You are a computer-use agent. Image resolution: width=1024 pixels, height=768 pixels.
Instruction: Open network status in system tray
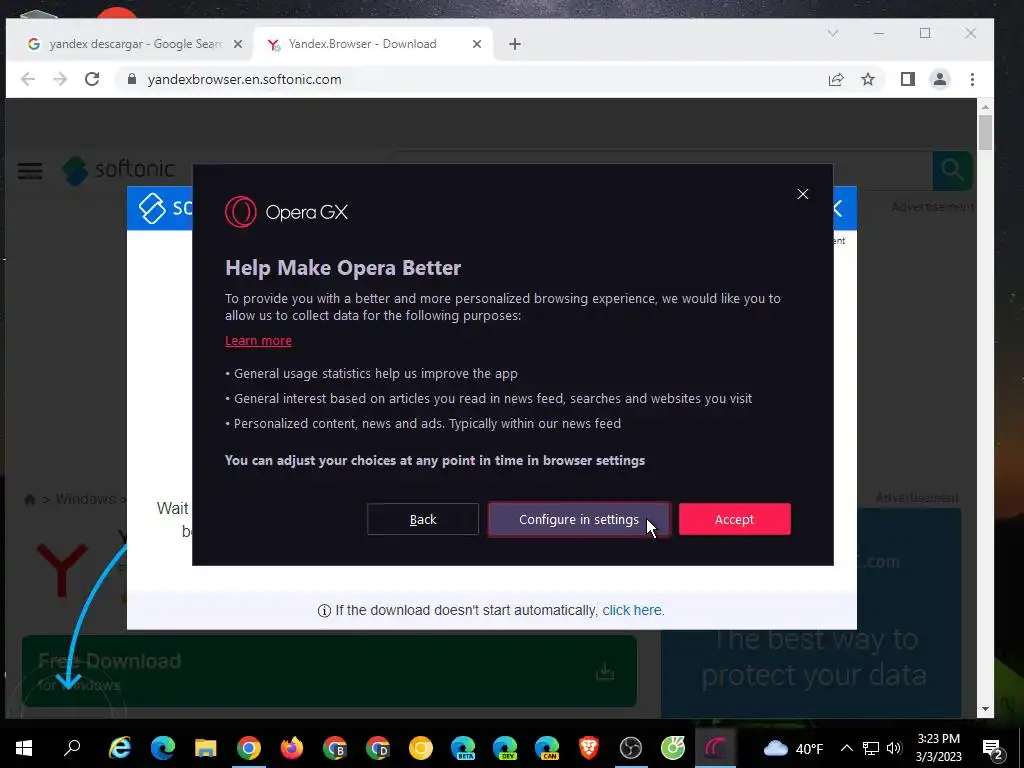click(x=871, y=748)
